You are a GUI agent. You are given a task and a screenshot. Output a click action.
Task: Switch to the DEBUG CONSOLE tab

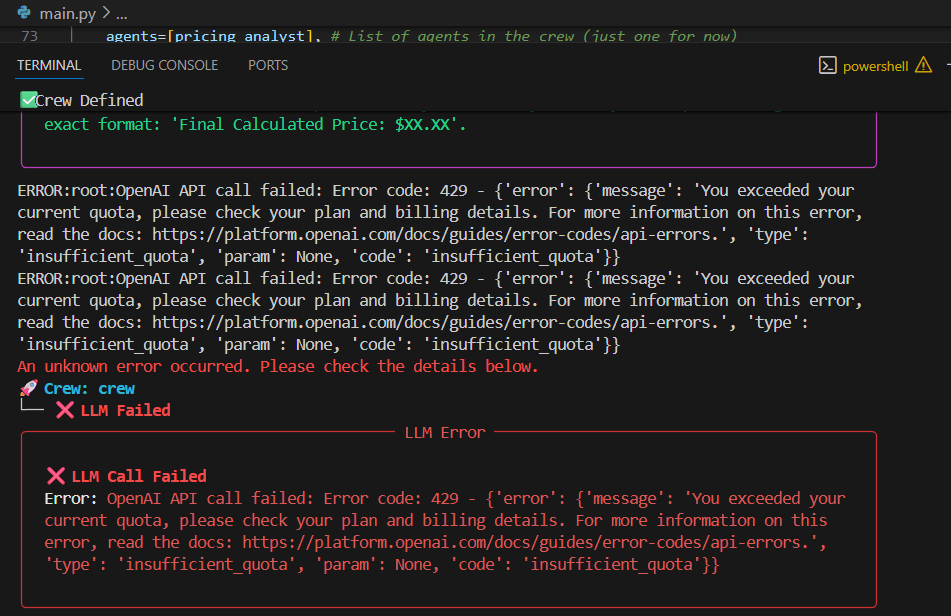[x=164, y=65]
